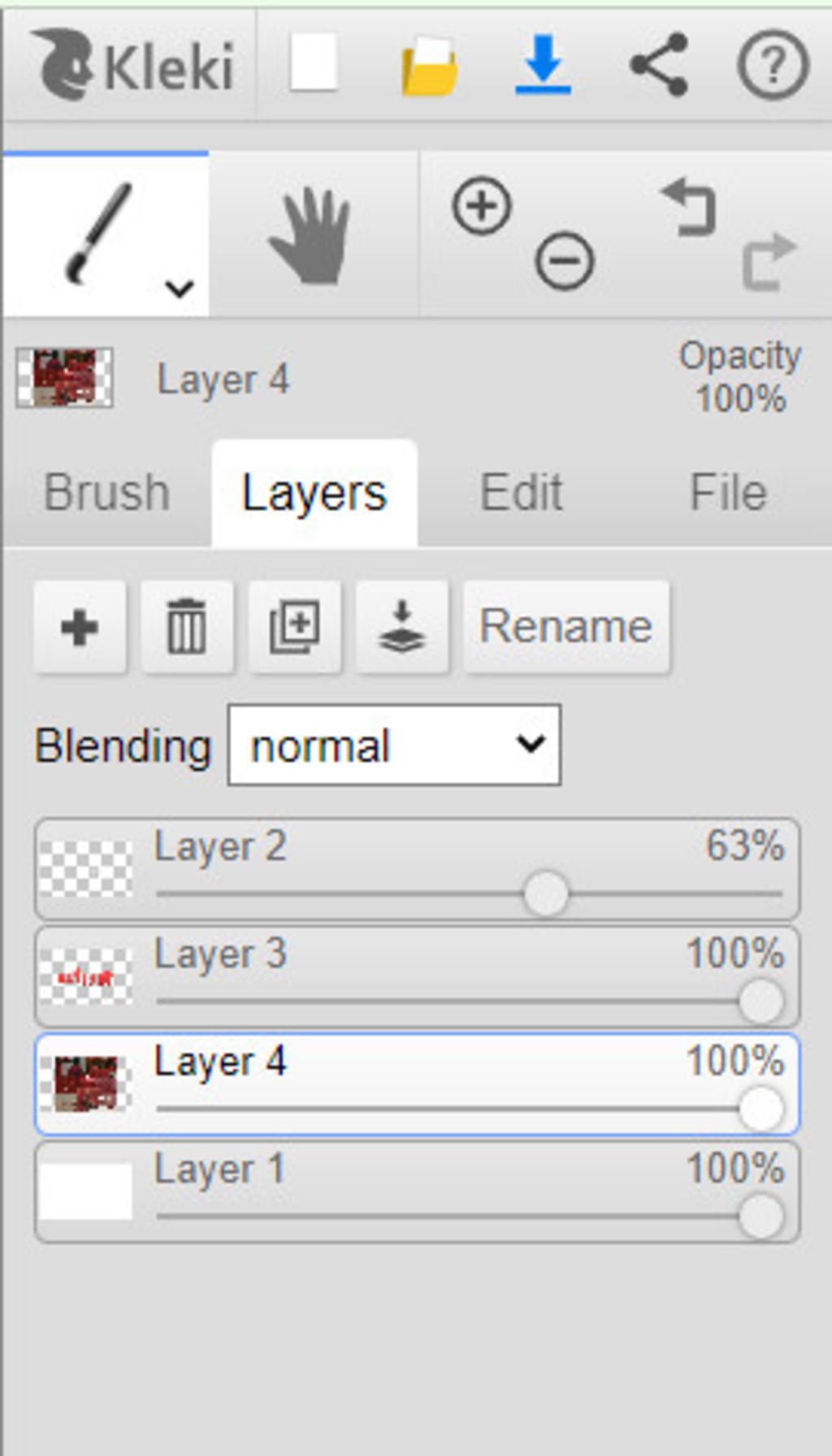The image size is (832, 1456).
Task: Open the Blending mode dropdown
Action: (394, 745)
